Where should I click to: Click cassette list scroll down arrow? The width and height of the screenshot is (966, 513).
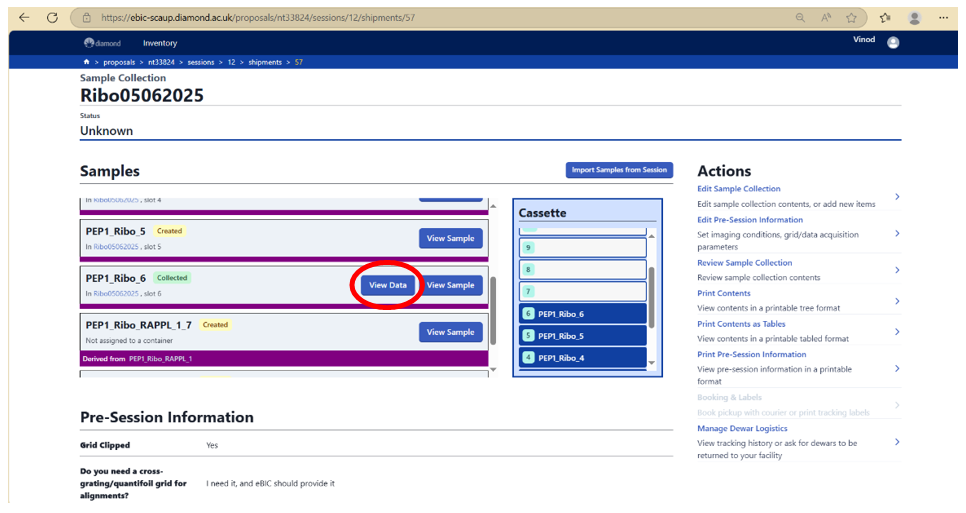coord(651,363)
